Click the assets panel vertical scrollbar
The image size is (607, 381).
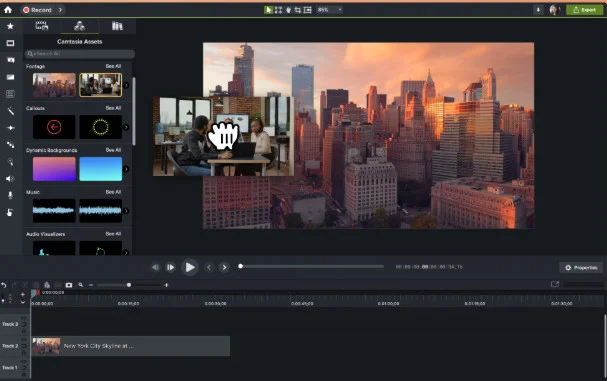pos(134,112)
